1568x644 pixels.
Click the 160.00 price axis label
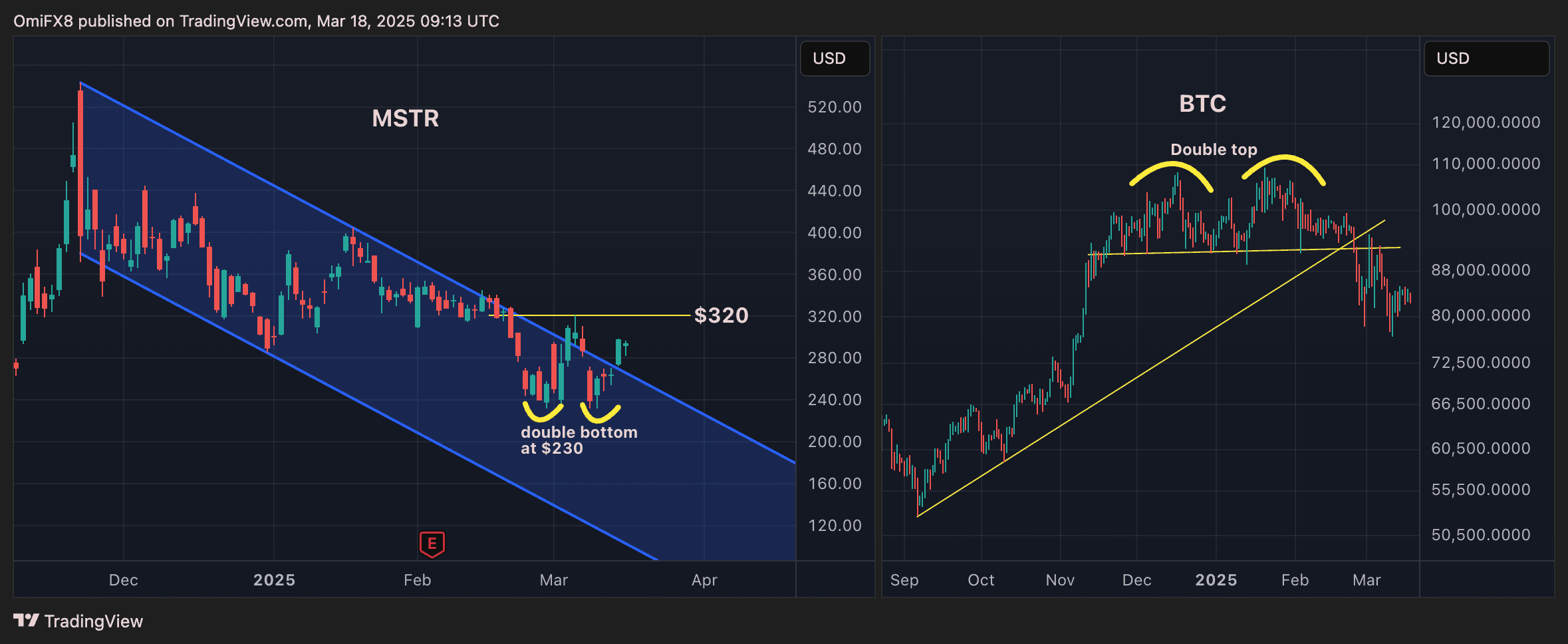point(835,484)
